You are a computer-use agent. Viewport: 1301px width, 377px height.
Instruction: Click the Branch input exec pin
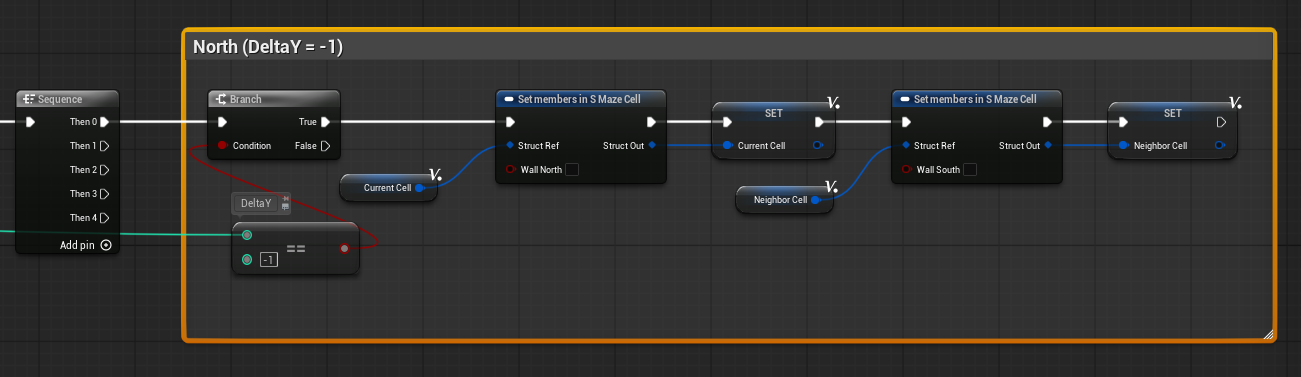222,122
